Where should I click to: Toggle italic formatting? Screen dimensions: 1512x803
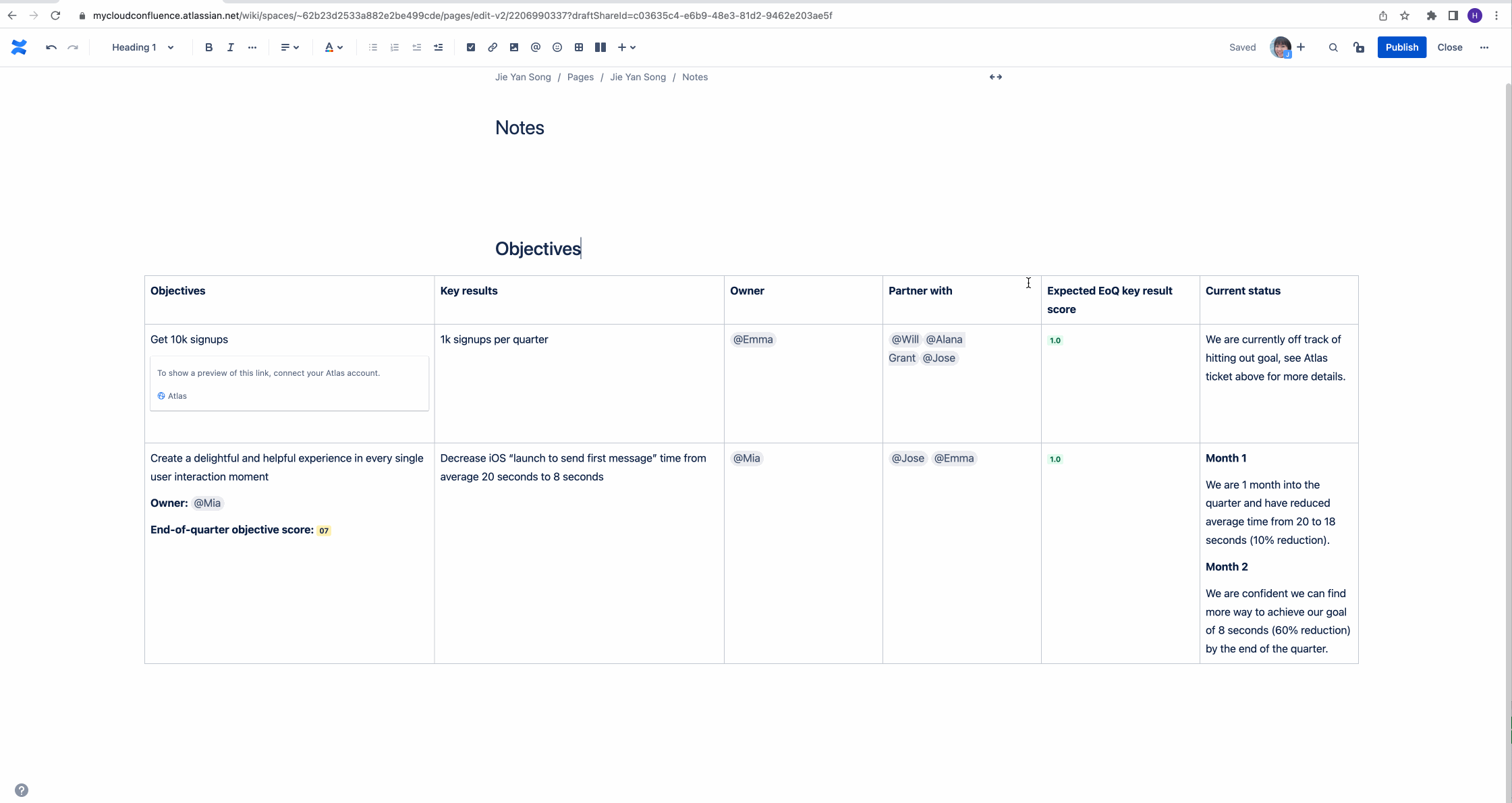[x=230, y=47]
